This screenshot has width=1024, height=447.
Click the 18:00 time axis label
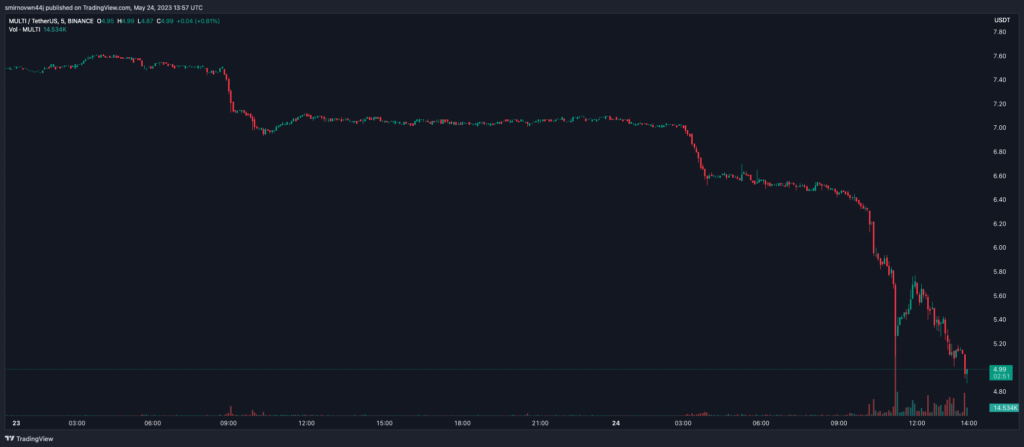tap(462, 423)
